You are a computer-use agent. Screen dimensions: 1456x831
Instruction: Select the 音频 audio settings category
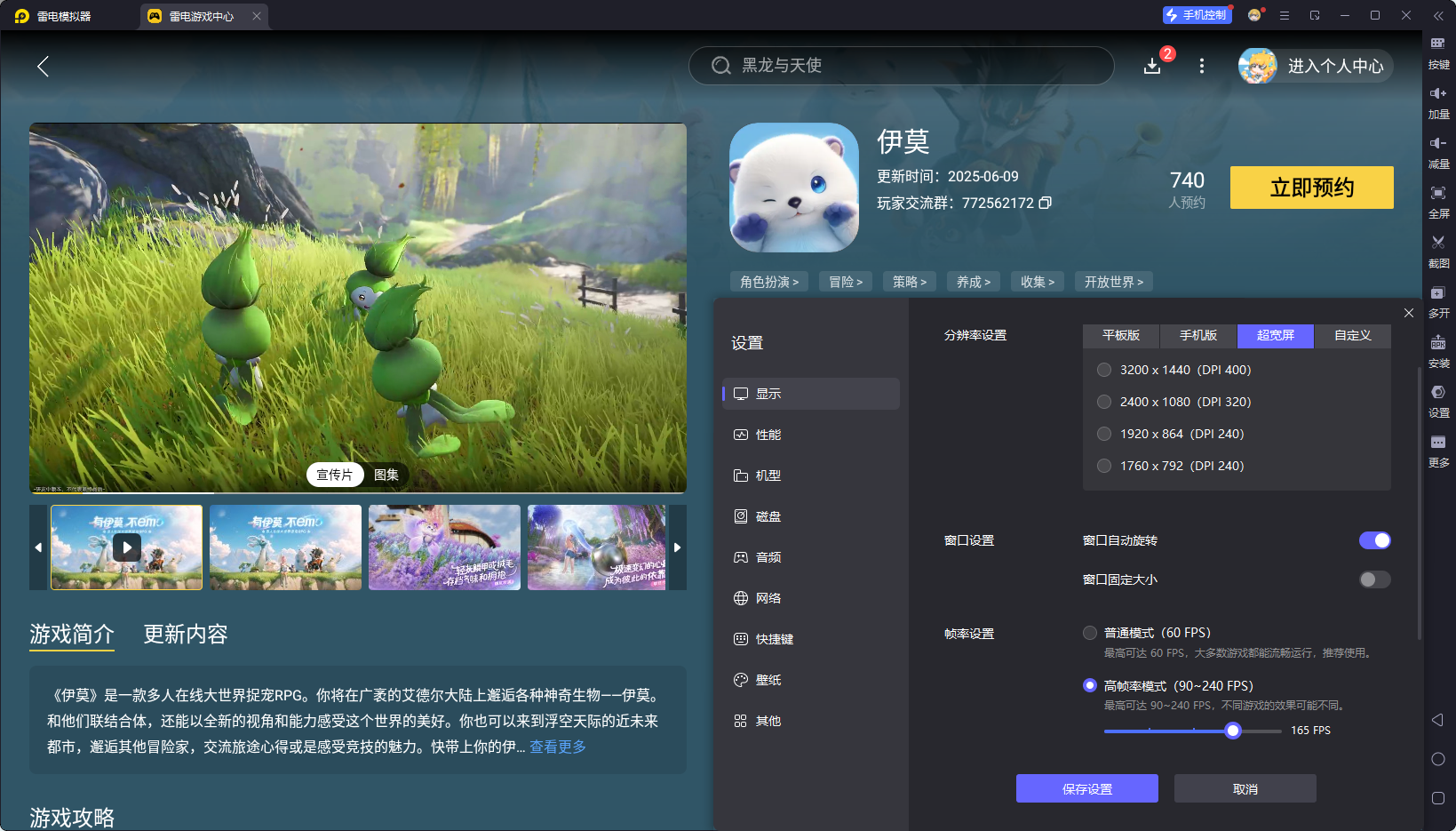pos(769,556)
